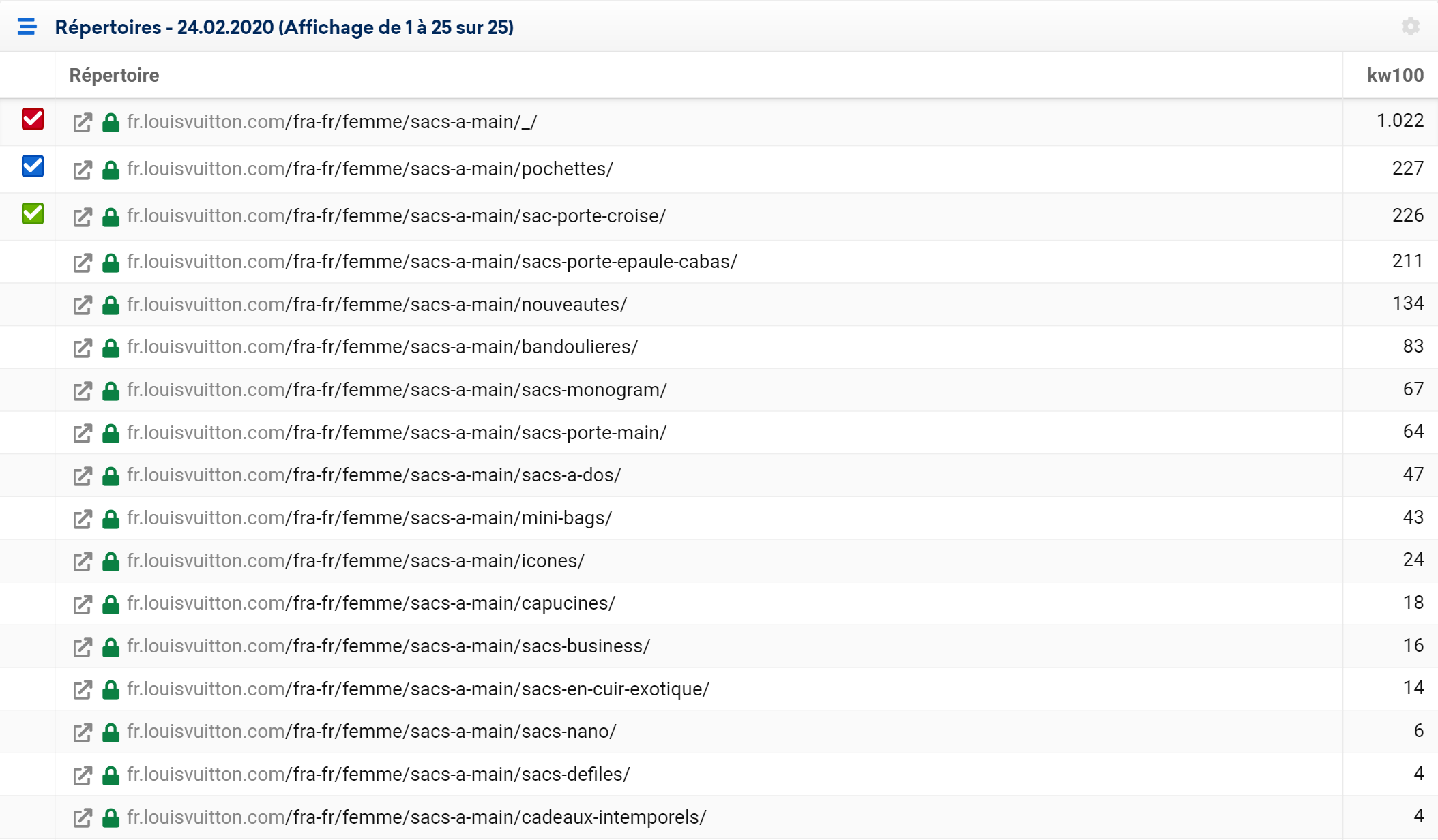Uncheck the green checkbox for sac-porte-croise row
The height and width of the screenshot is (840, 1438).
(x=33, y=213)
